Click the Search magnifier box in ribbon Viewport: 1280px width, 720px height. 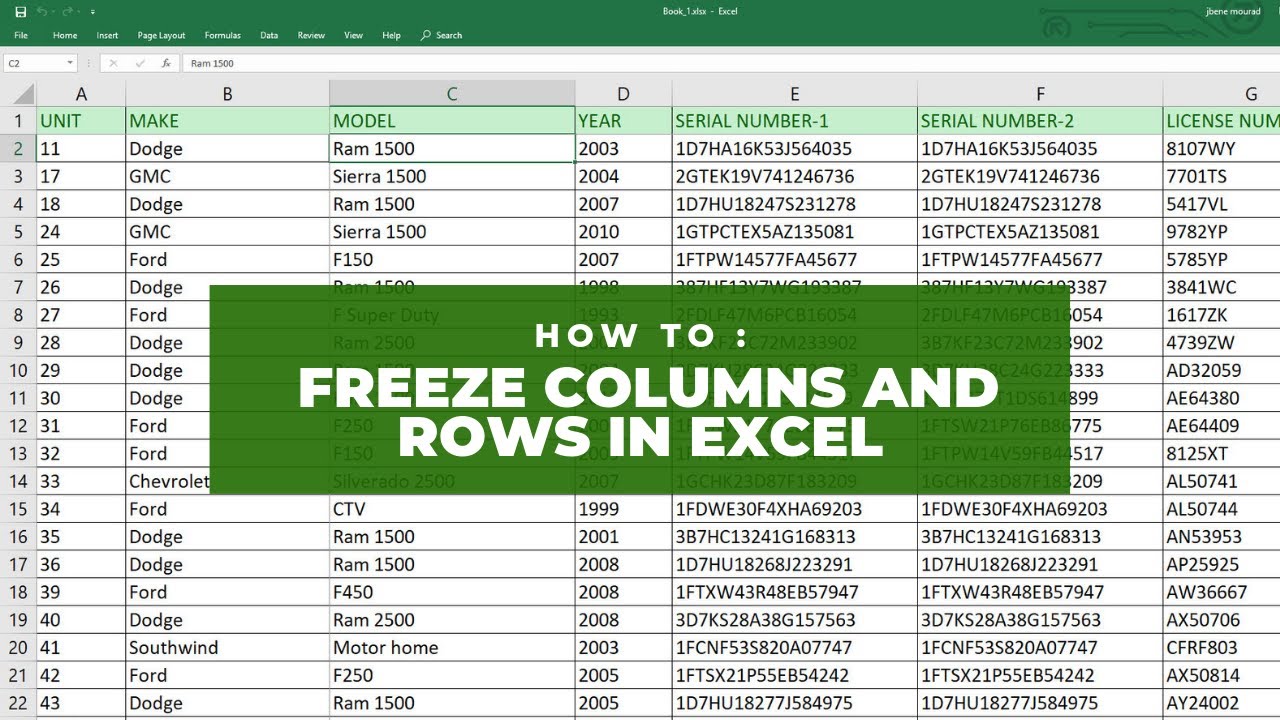click(x=442, y=35)
